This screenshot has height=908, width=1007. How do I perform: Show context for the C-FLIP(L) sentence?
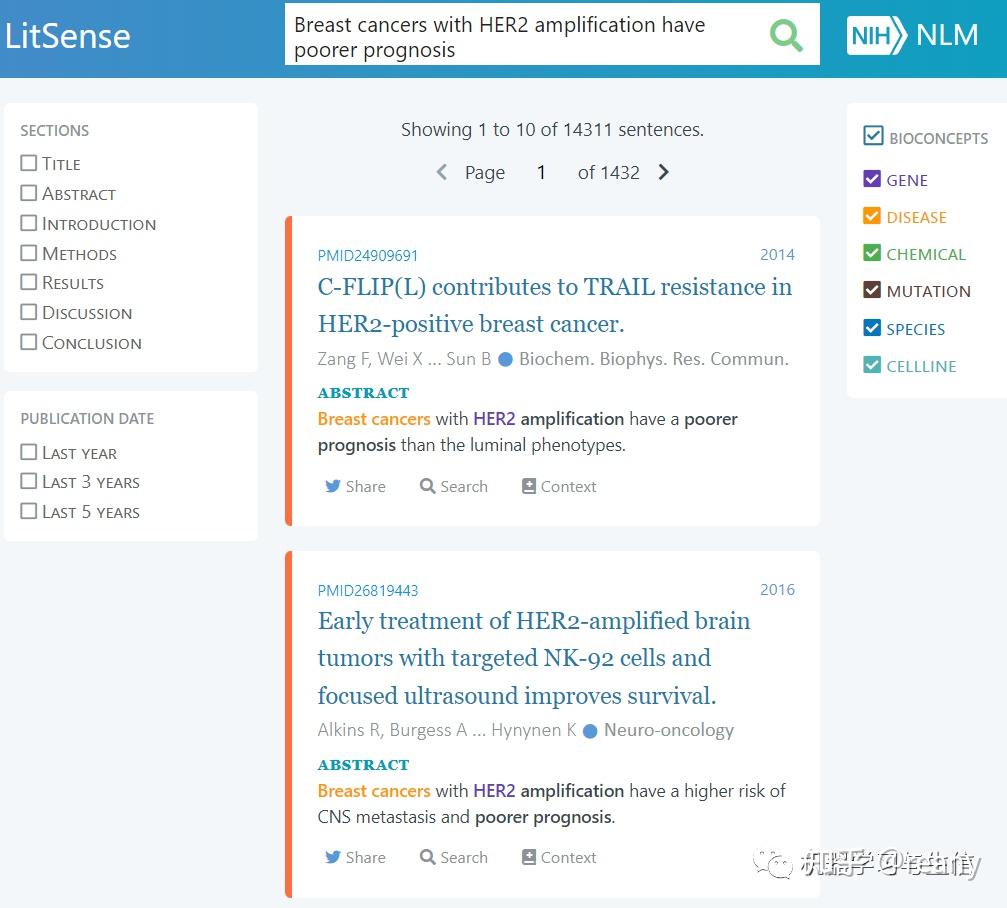tap(558, 486)
